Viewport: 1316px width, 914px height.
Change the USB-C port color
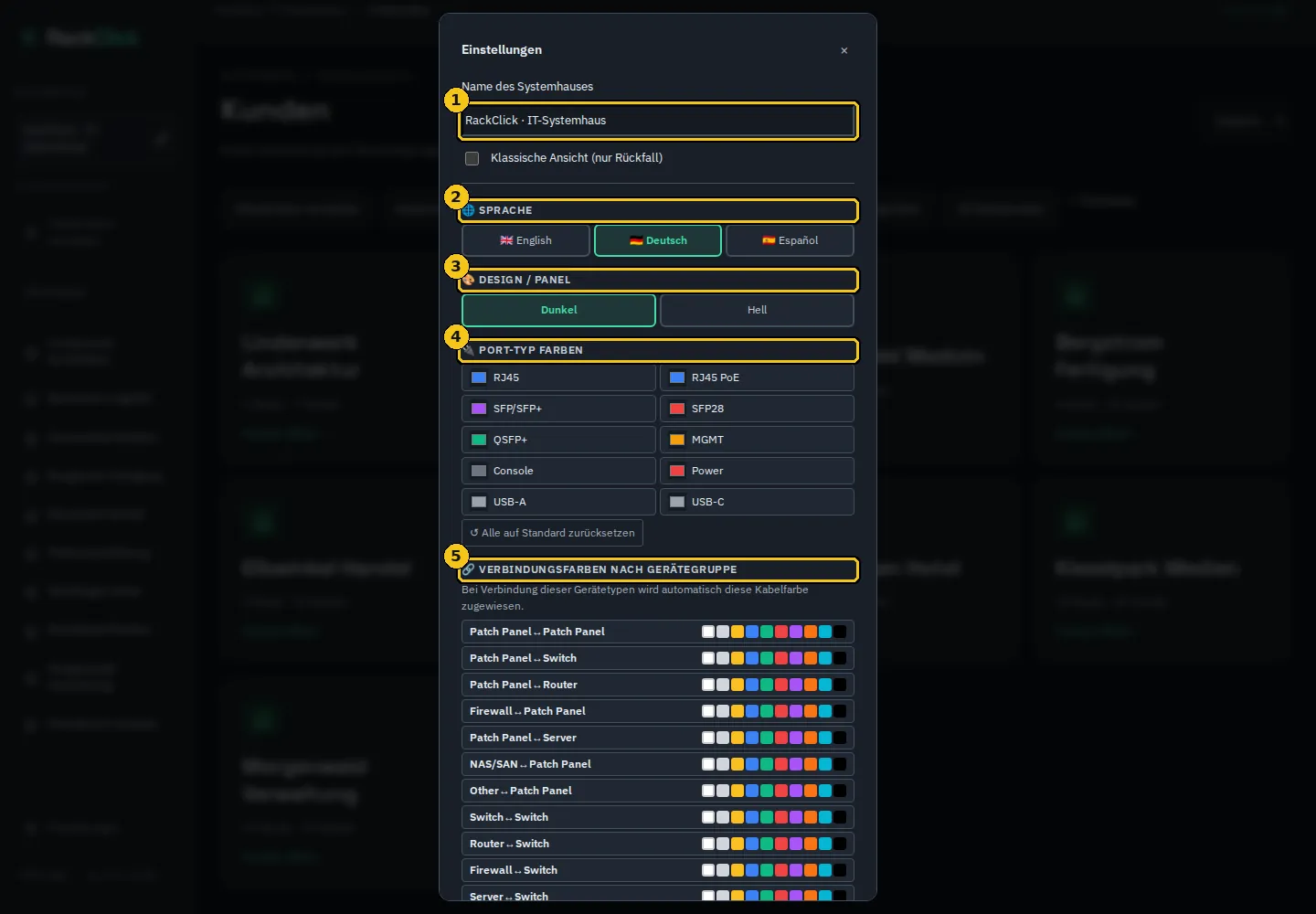pyautogui.click(x=677, y=502)
